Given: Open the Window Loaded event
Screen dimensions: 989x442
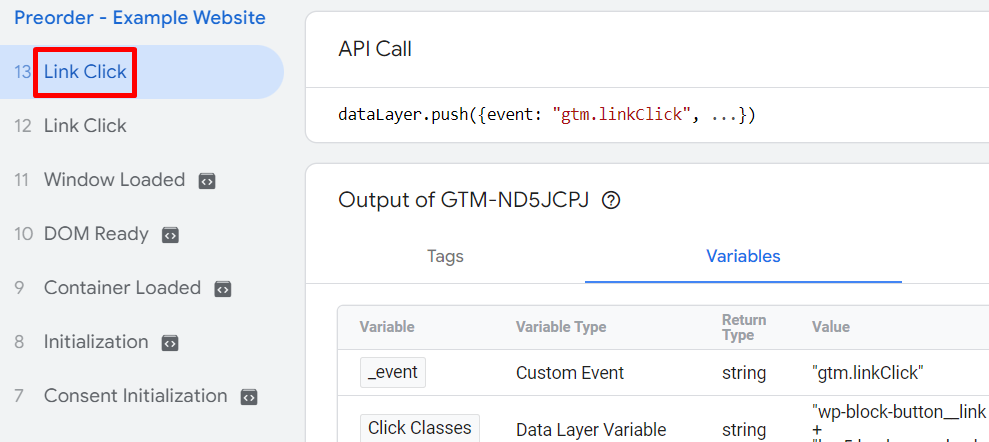Looking at the screenshot, I should click(x=114, y=180).
